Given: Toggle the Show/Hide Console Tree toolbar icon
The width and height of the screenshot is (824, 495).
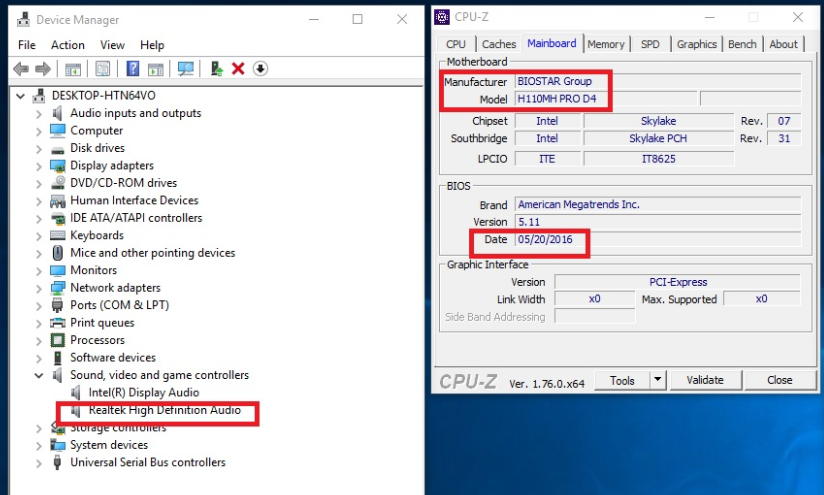Looking at the screenshot, I should click(x=73, y=69).
